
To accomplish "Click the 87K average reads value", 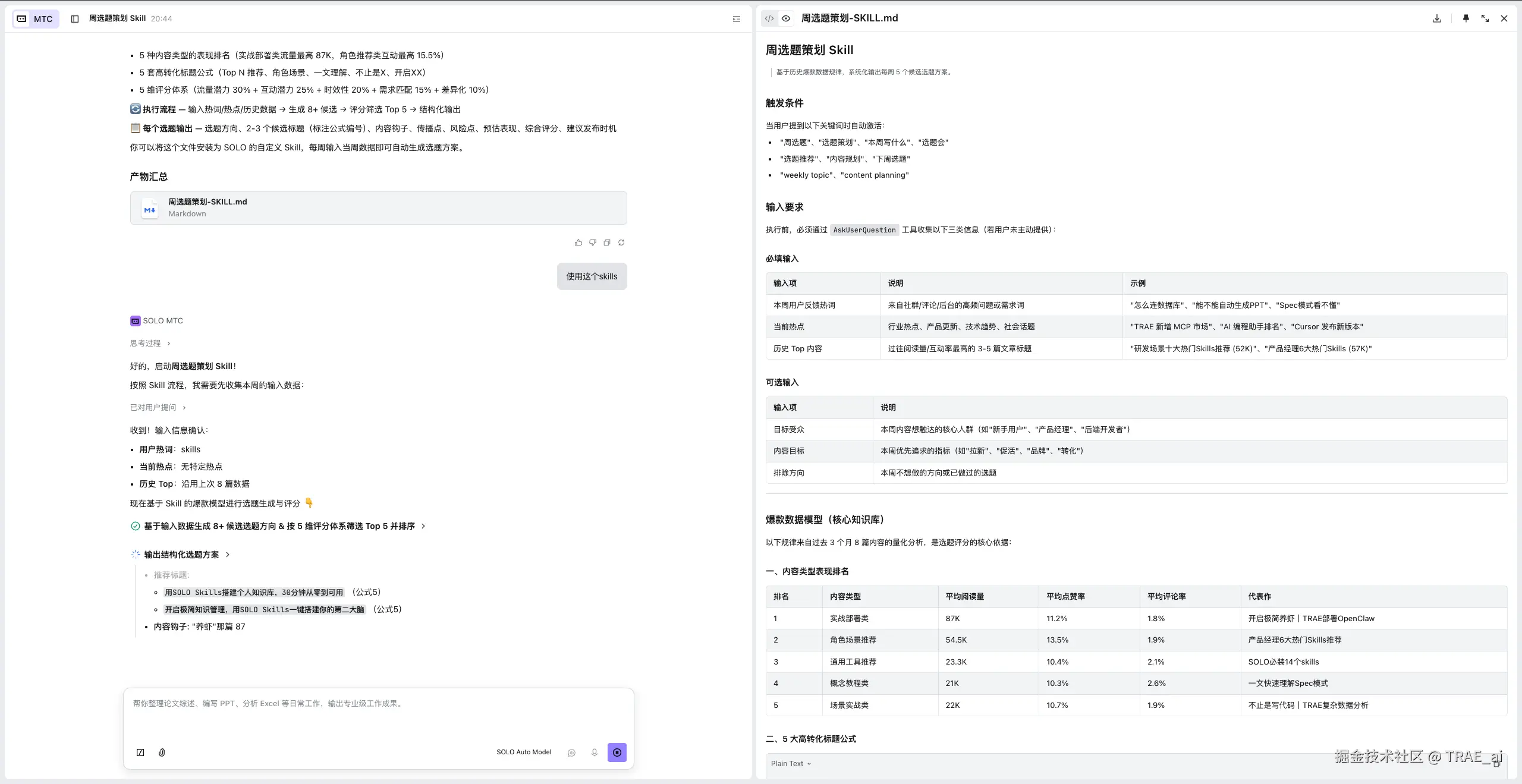I will pyautogui.click(x=952, y=619).
